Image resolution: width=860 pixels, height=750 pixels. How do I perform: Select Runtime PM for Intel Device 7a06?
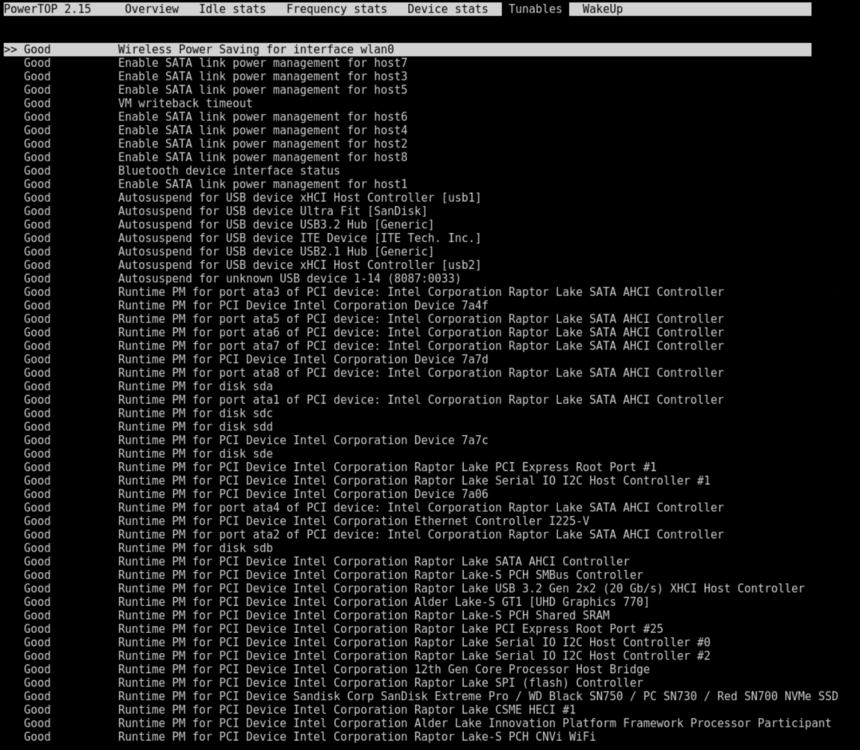pos(256,494)
